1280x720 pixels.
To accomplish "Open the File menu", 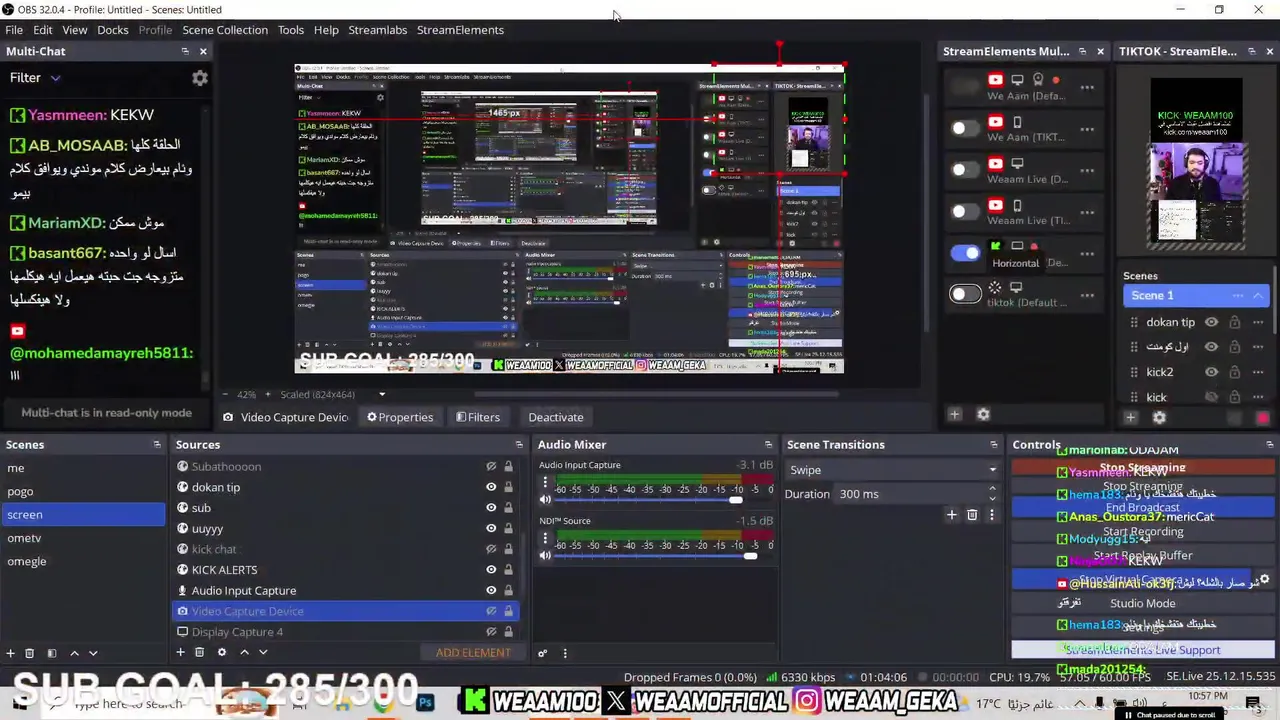I will pos(14,30).
